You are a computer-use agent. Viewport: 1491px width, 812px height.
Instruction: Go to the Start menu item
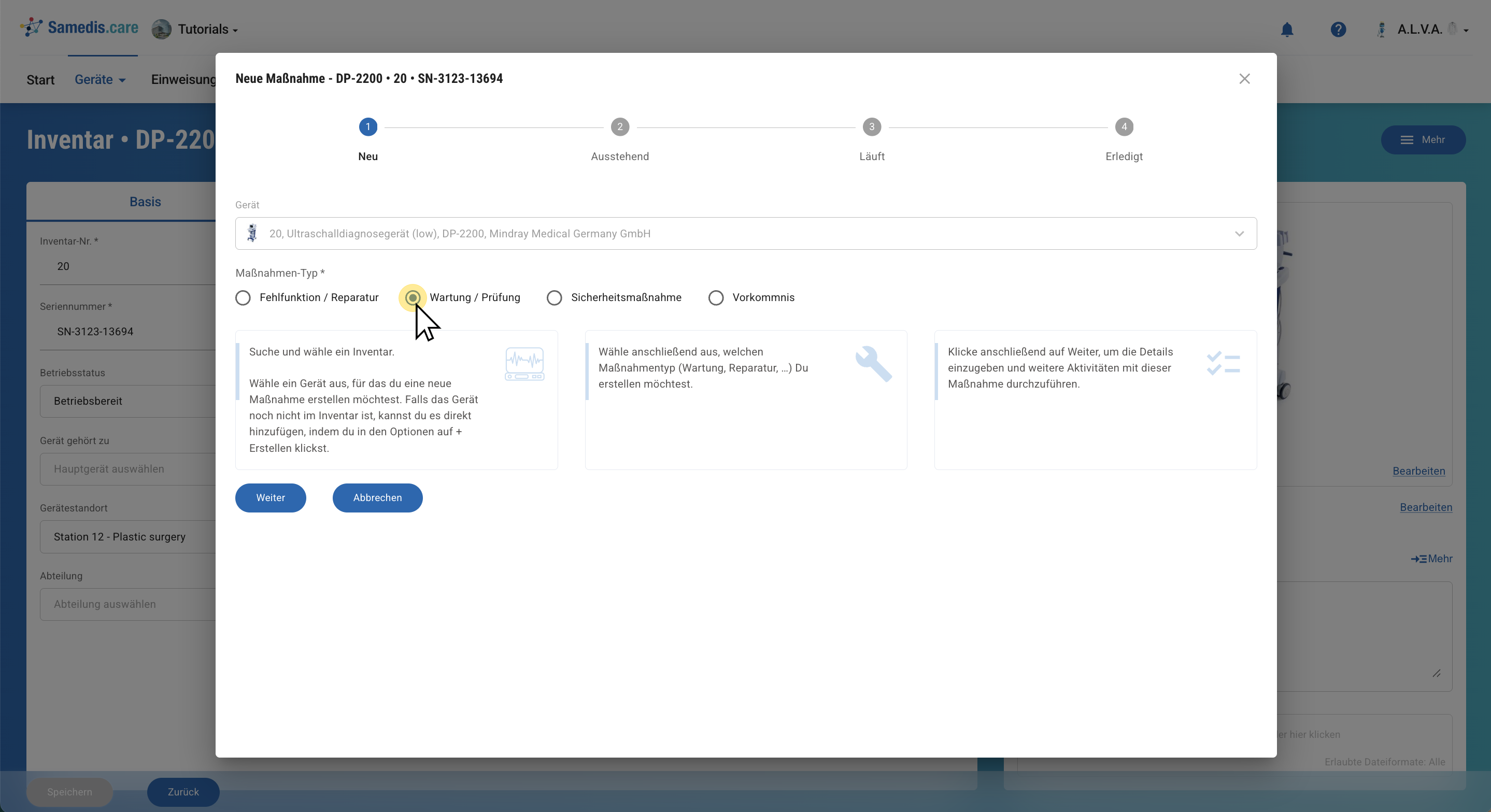(x=40, y=80)
